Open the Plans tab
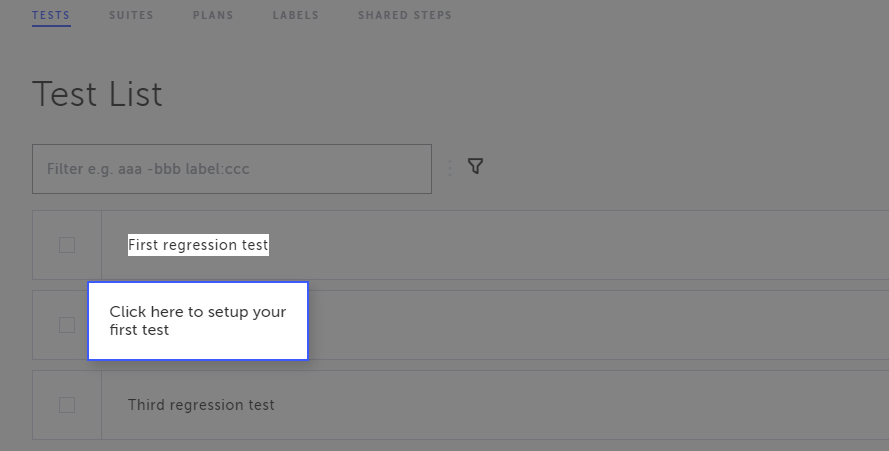This screenshot has height=451, width=889. [213, 15]
